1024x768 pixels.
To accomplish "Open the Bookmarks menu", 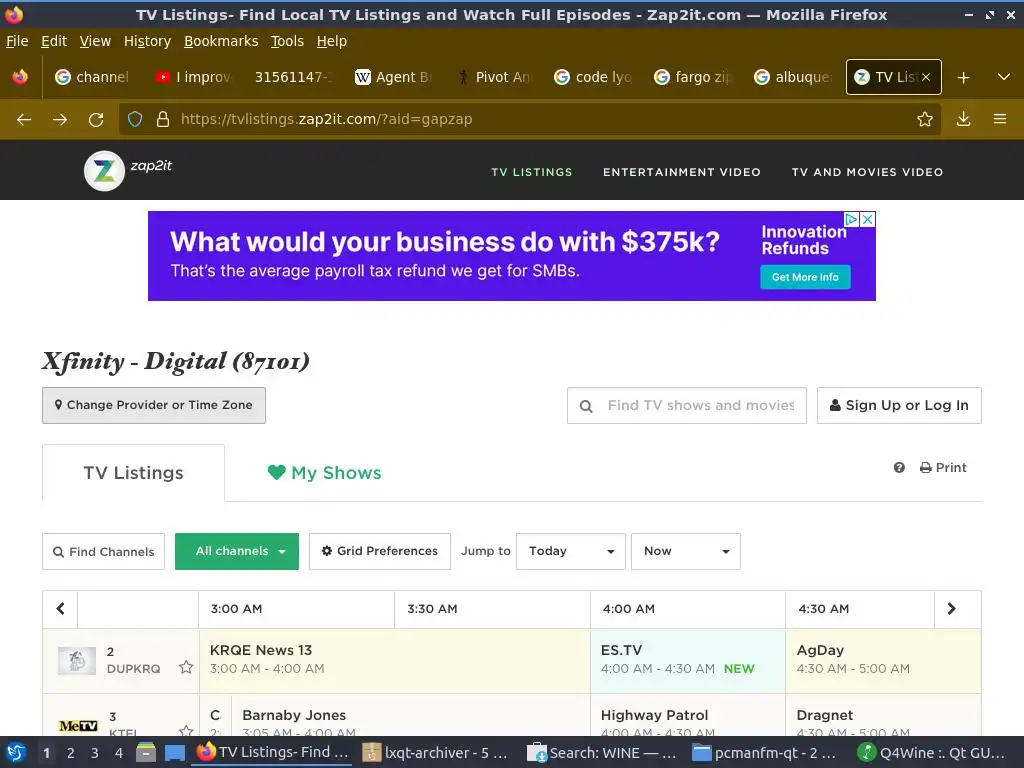I will [x=221, y=41].
